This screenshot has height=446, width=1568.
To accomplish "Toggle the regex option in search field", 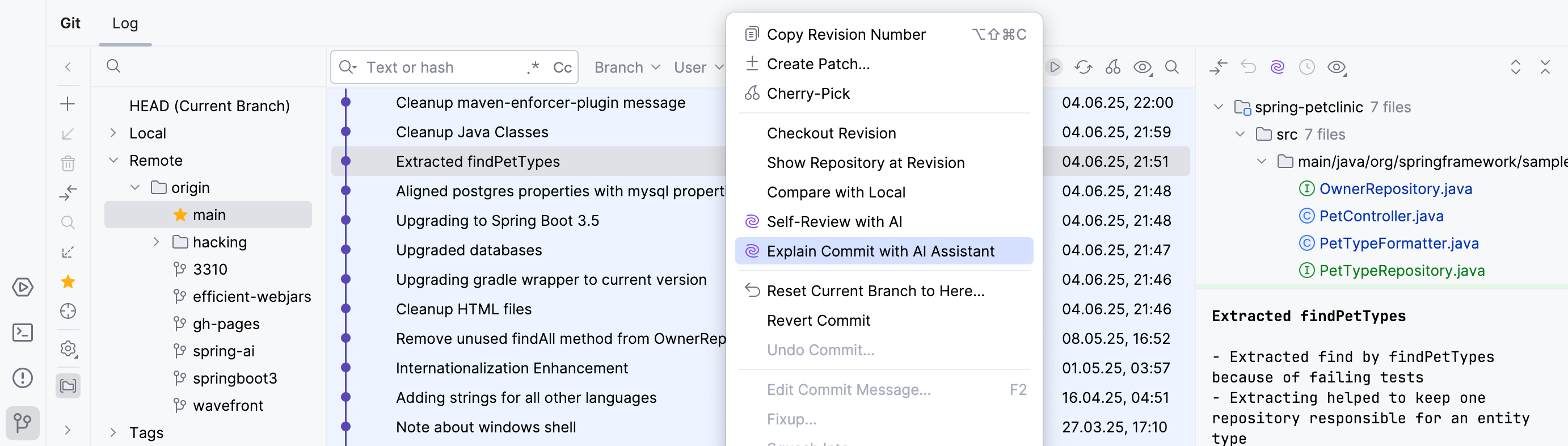I will click(x=533, y=67).
